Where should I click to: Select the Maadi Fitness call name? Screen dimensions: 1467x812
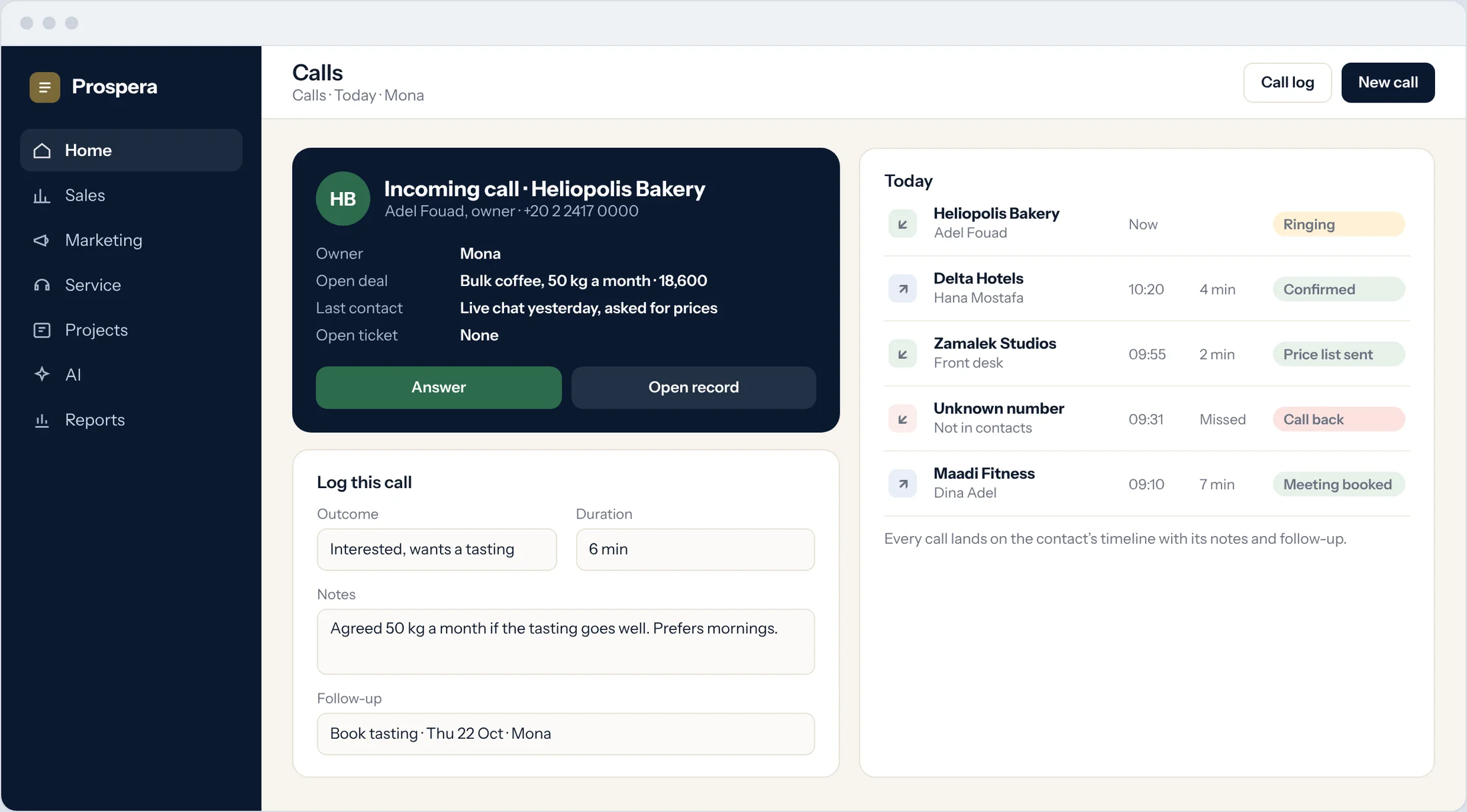click(x=984, y=473)
